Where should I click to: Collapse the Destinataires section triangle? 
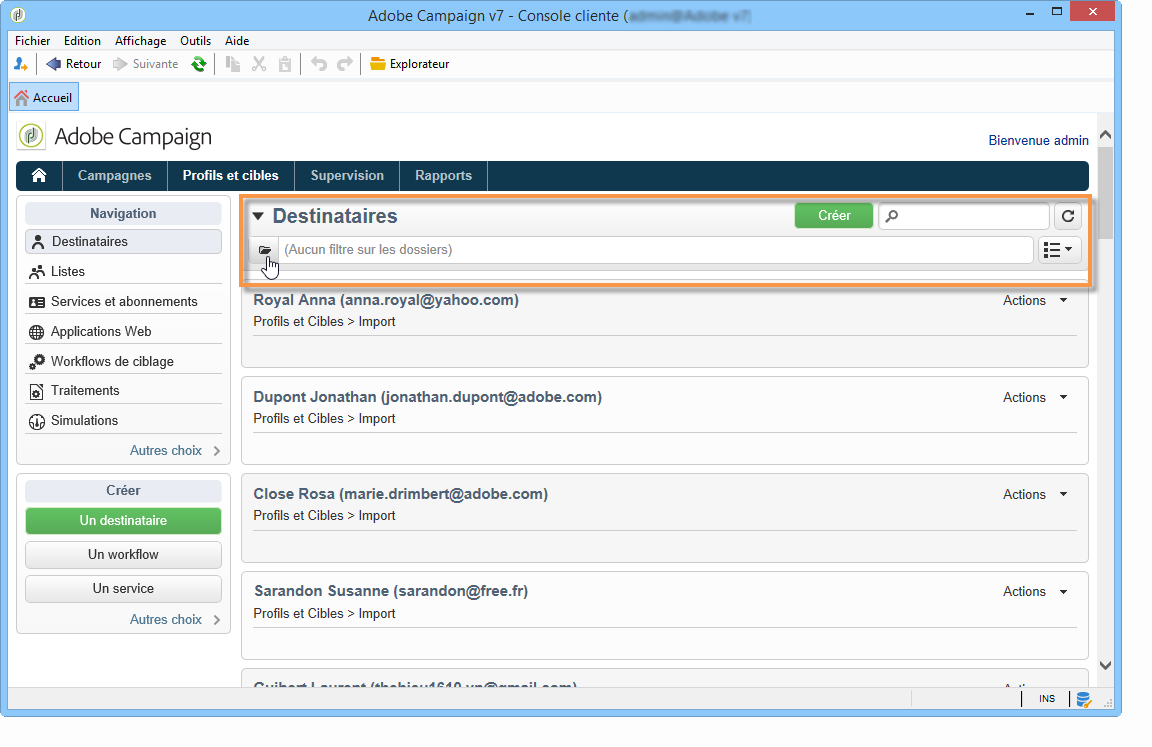point(258,216)
